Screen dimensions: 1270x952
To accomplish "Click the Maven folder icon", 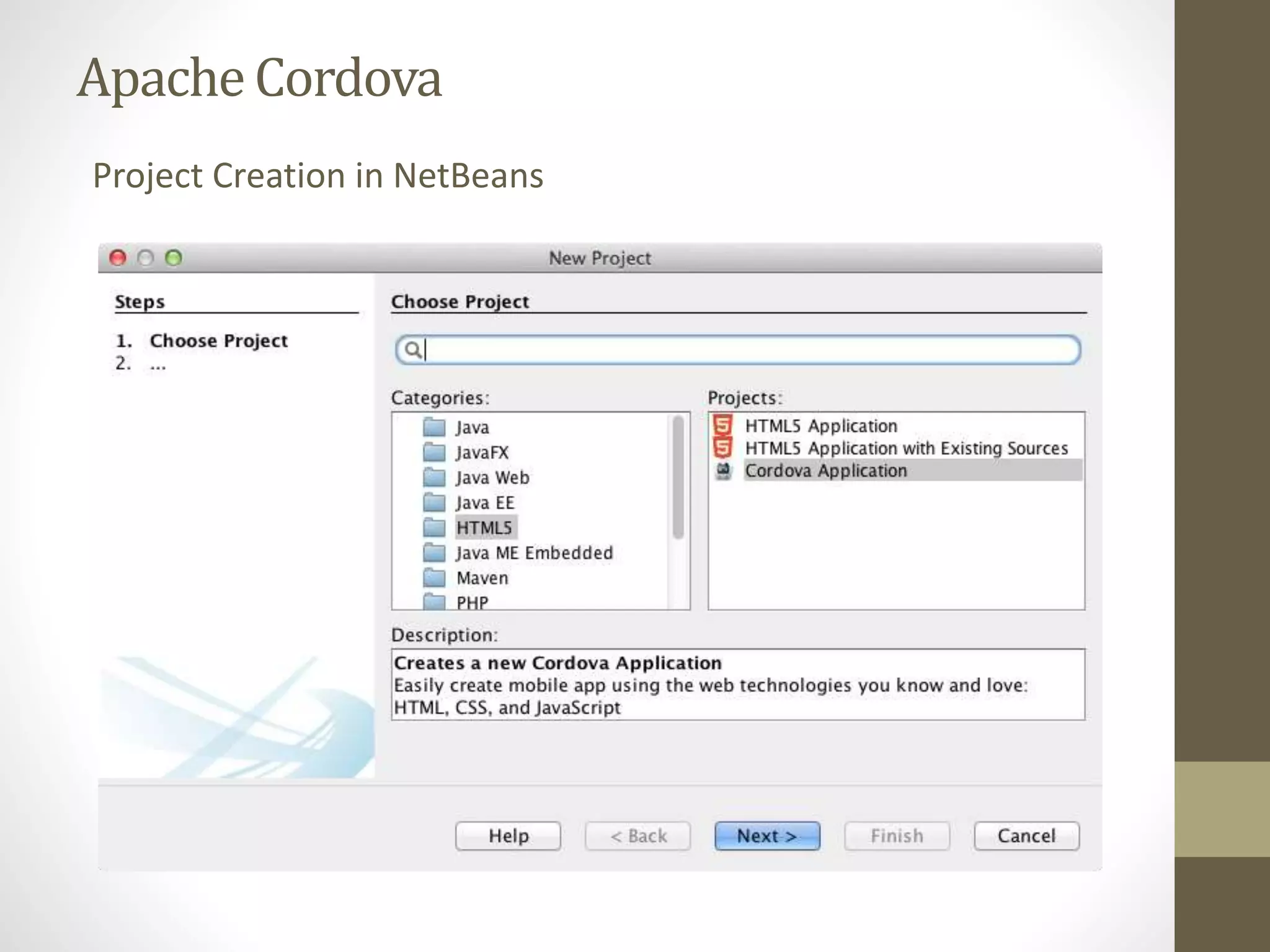I will click(x=434, y=578).
